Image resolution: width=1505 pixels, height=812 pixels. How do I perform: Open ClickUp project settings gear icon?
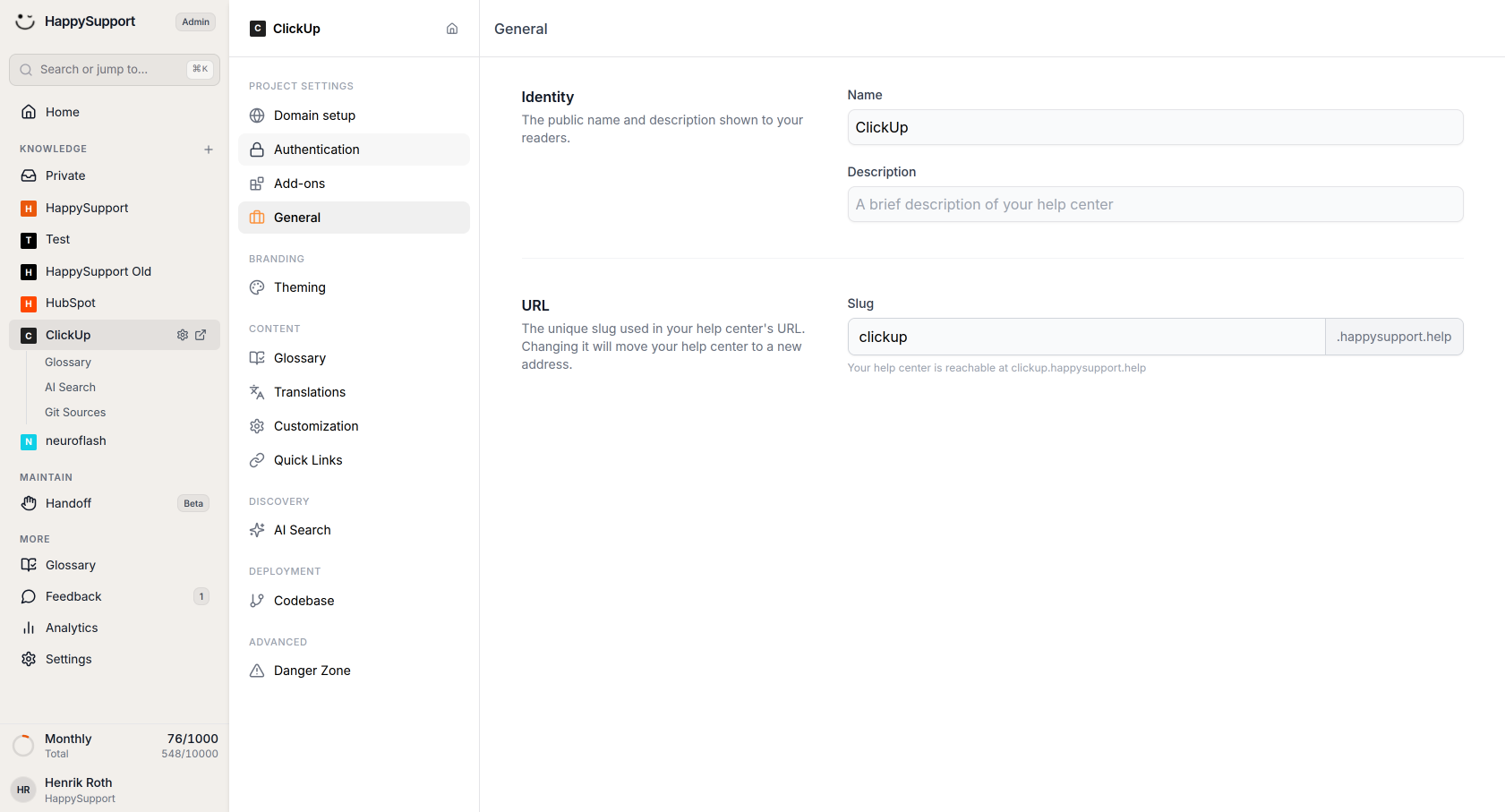click(183, 335)
